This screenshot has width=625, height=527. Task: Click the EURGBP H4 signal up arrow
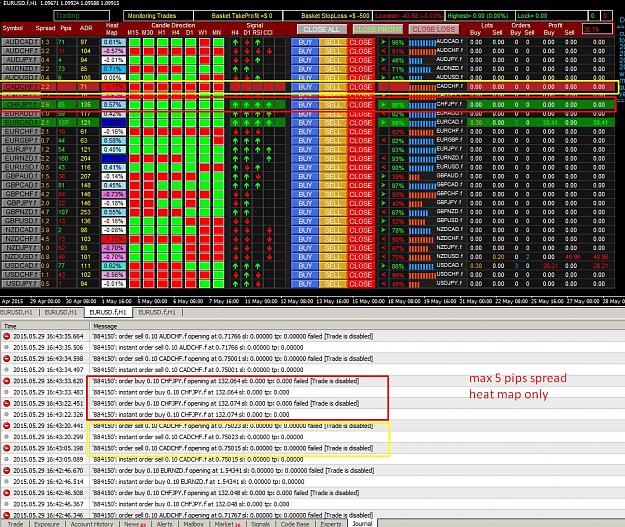236,141
